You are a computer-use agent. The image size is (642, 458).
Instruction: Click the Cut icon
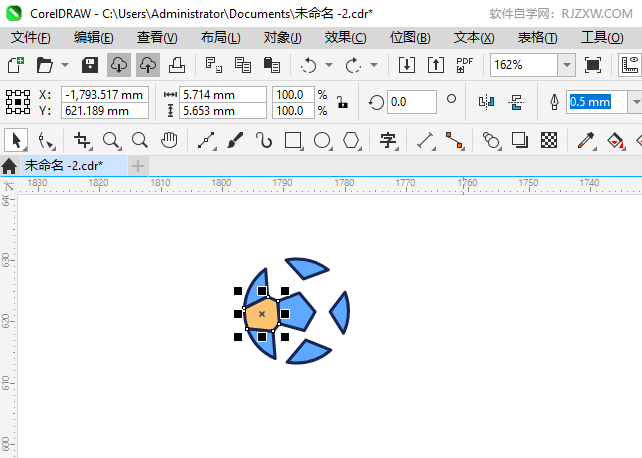click(x=213, y=65)
